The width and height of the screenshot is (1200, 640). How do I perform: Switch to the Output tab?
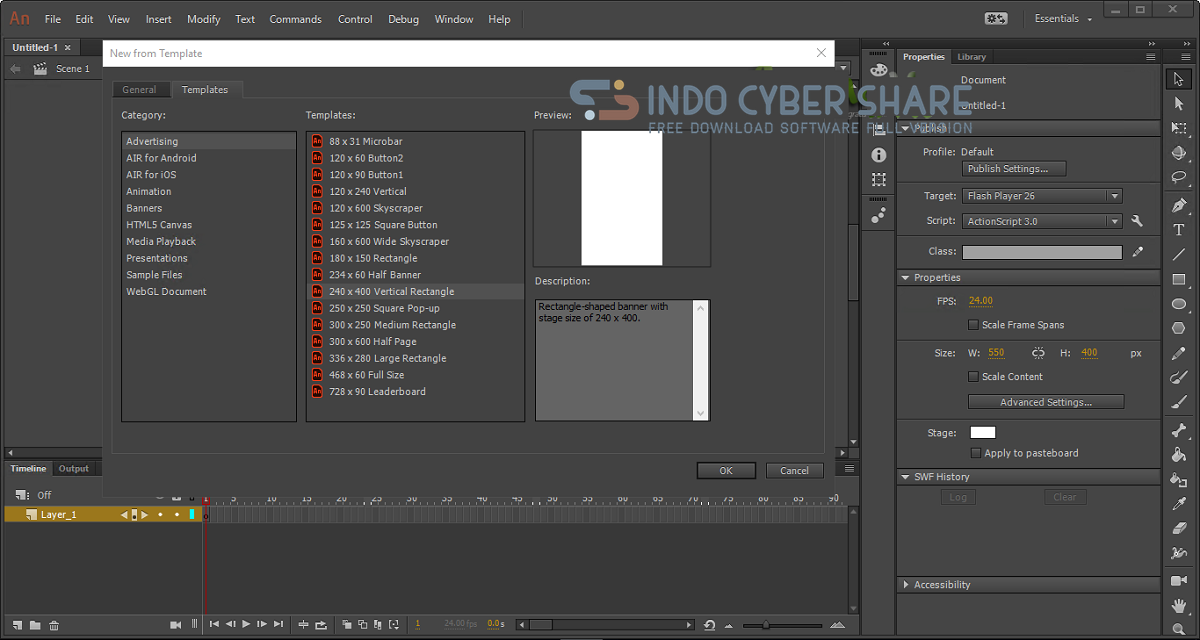click(x=73, y=469)
